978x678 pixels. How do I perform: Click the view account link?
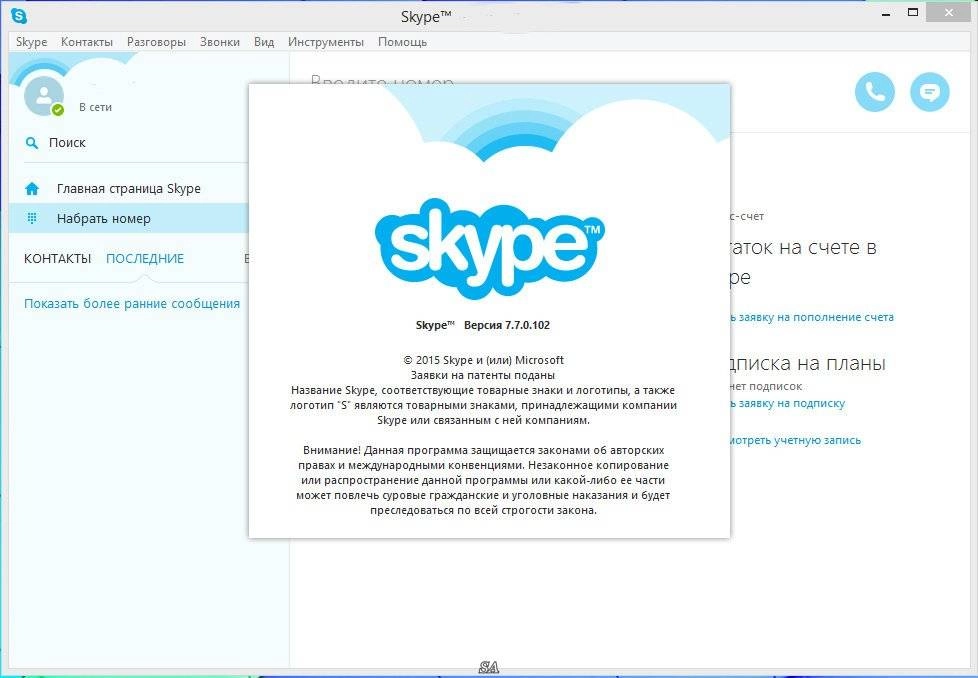point(795,440)
